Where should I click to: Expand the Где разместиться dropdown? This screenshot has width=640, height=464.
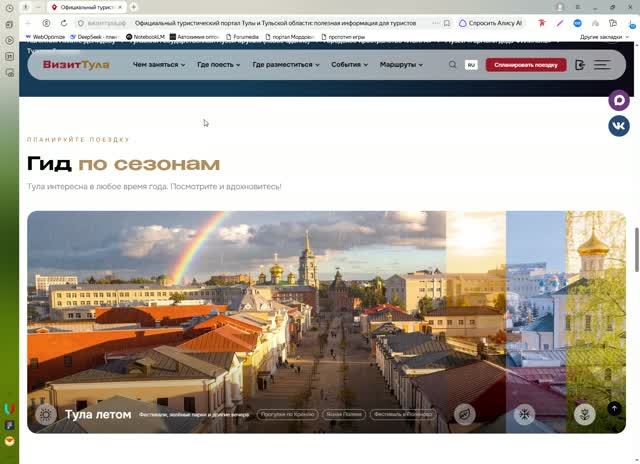(x=286, y=64)
